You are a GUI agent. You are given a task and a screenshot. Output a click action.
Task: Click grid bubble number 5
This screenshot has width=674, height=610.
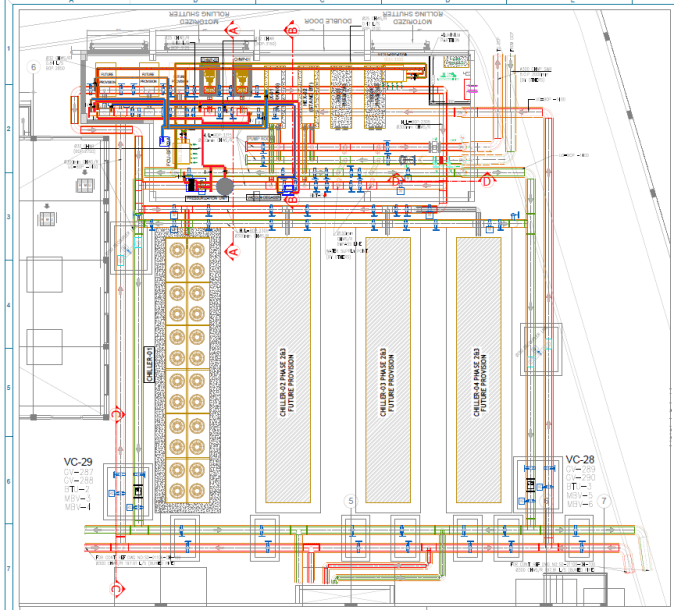pos(350,500)
